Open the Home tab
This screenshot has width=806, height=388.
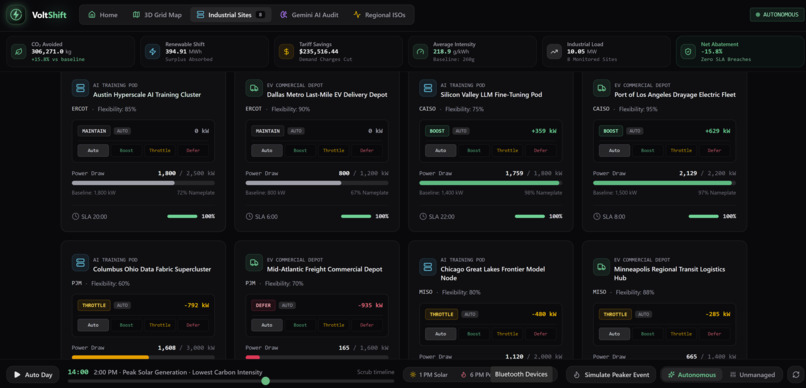tap(103, 15)
